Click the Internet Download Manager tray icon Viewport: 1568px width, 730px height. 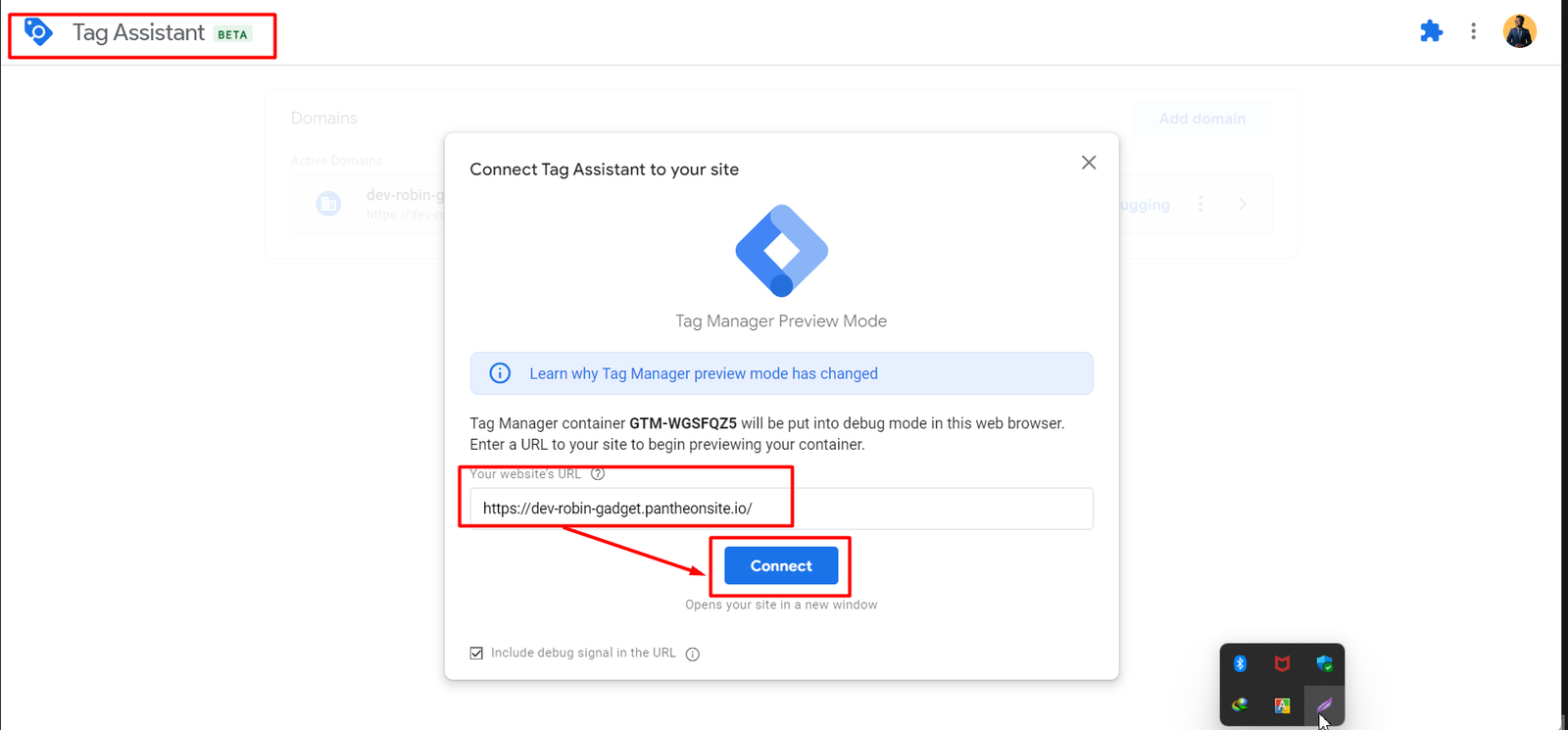point(1240,705)
